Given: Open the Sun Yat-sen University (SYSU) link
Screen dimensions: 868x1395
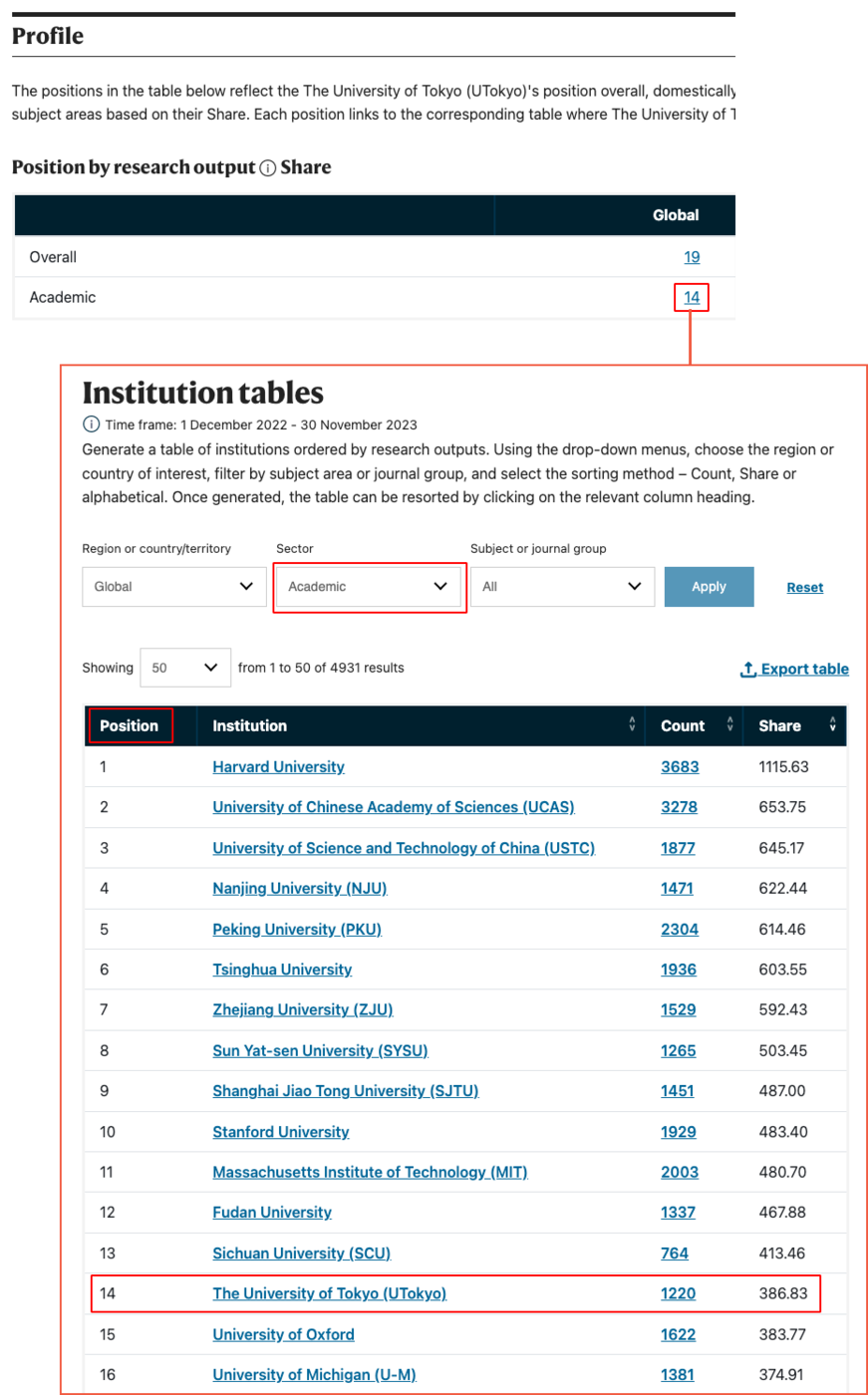Looking at the screenshot, I should pos(320,1050).
